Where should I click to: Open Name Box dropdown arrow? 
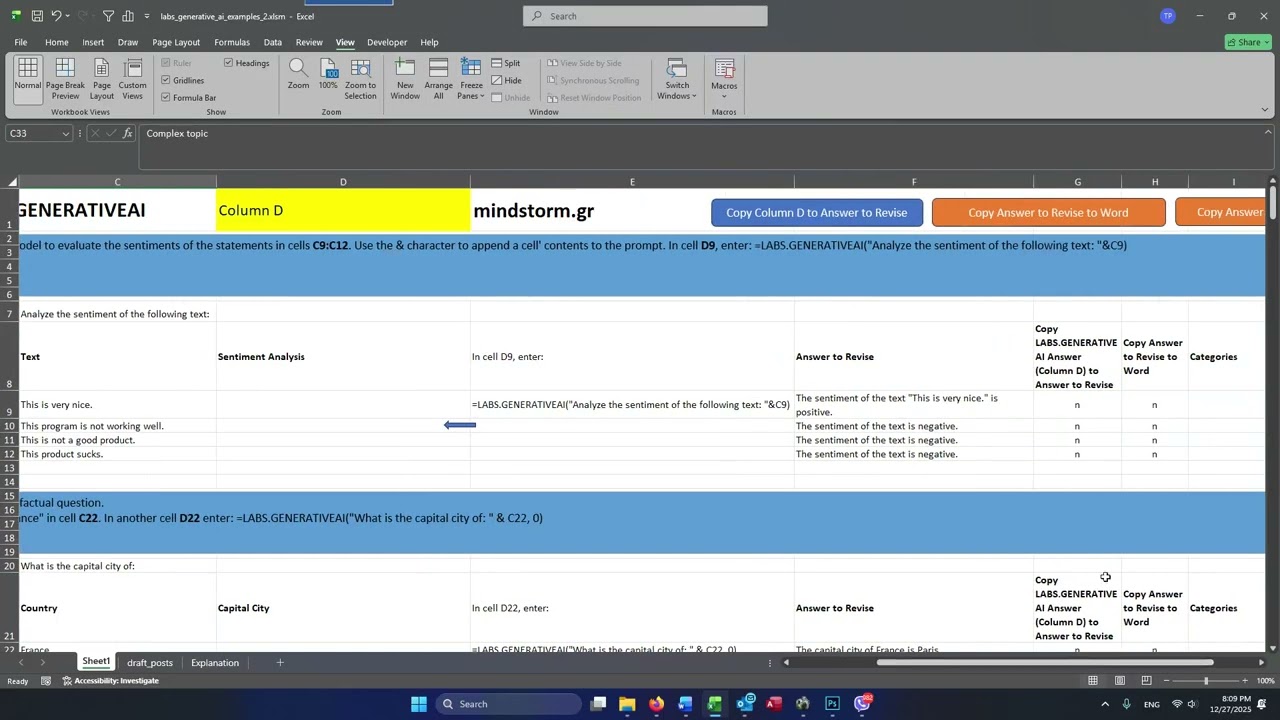click(66, 134)
